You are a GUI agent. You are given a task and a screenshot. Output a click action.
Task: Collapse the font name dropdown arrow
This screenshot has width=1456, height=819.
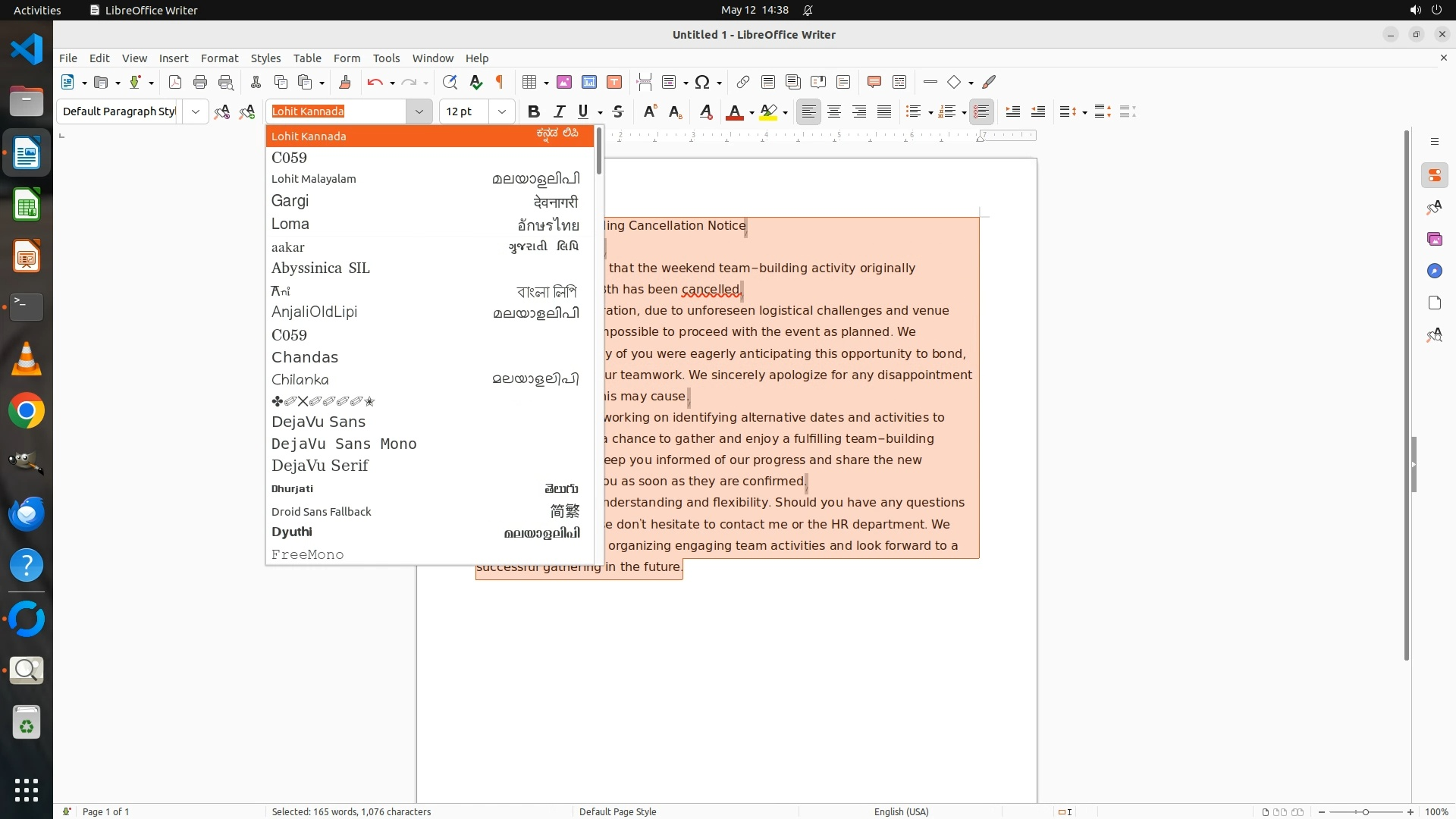[419, 111]
